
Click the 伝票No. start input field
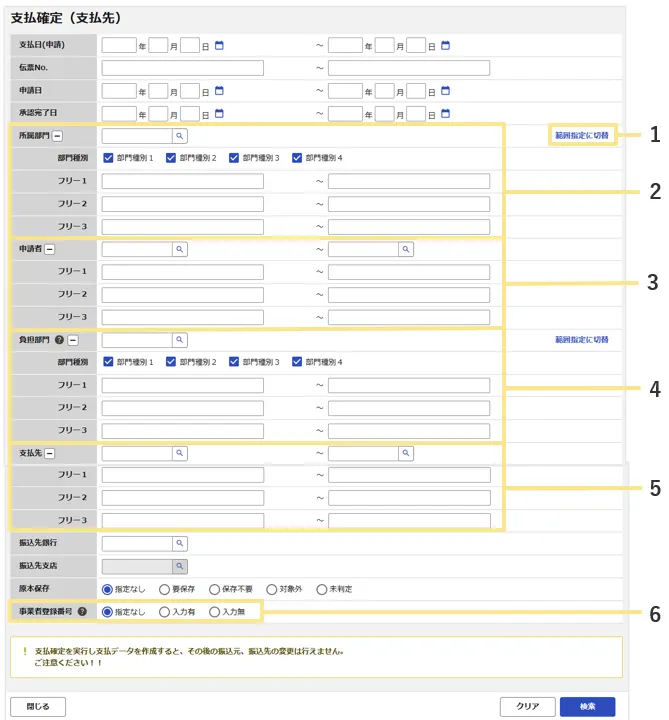[x=183, y=68]
